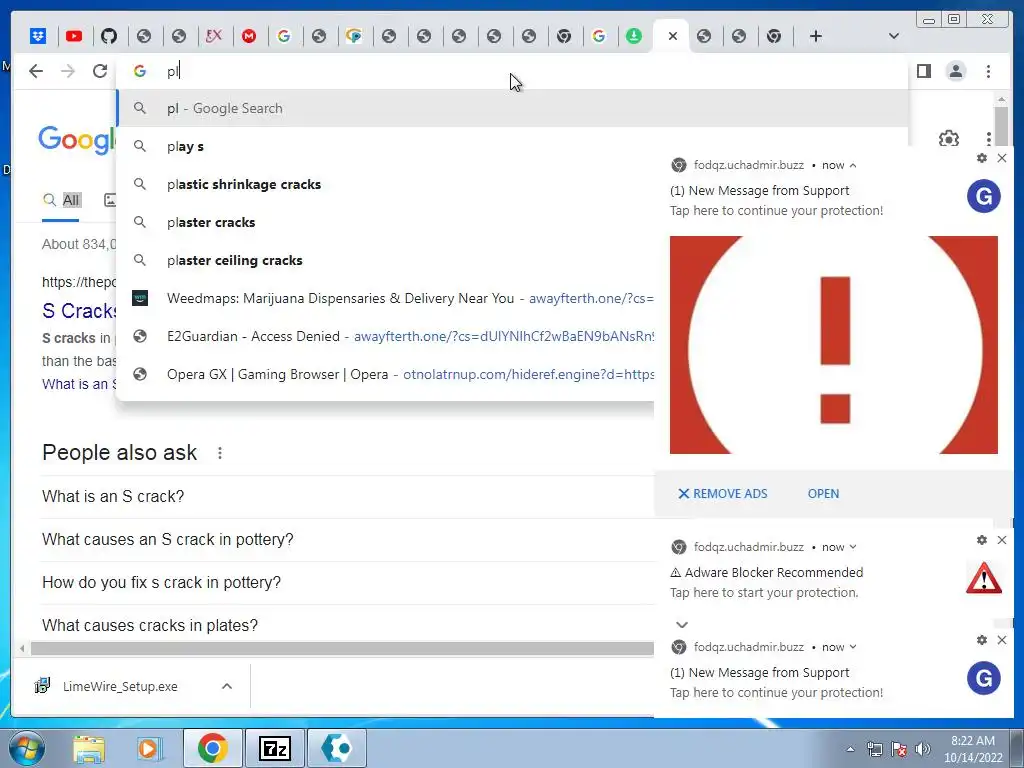
Task: Open Windows Media Player from taskbar
Action: click(x=148, y=748)
